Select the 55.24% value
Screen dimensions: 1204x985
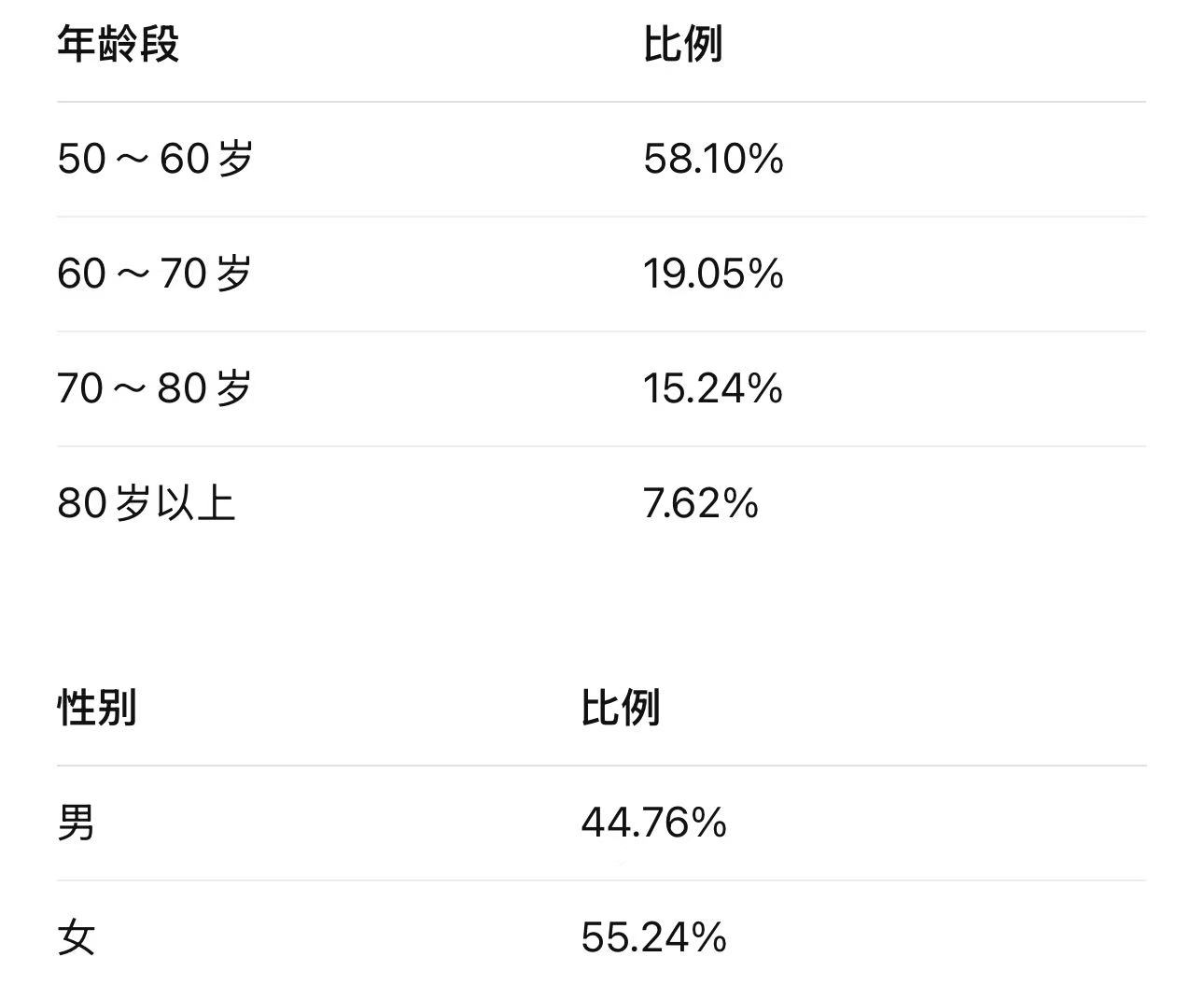point(653,937)
